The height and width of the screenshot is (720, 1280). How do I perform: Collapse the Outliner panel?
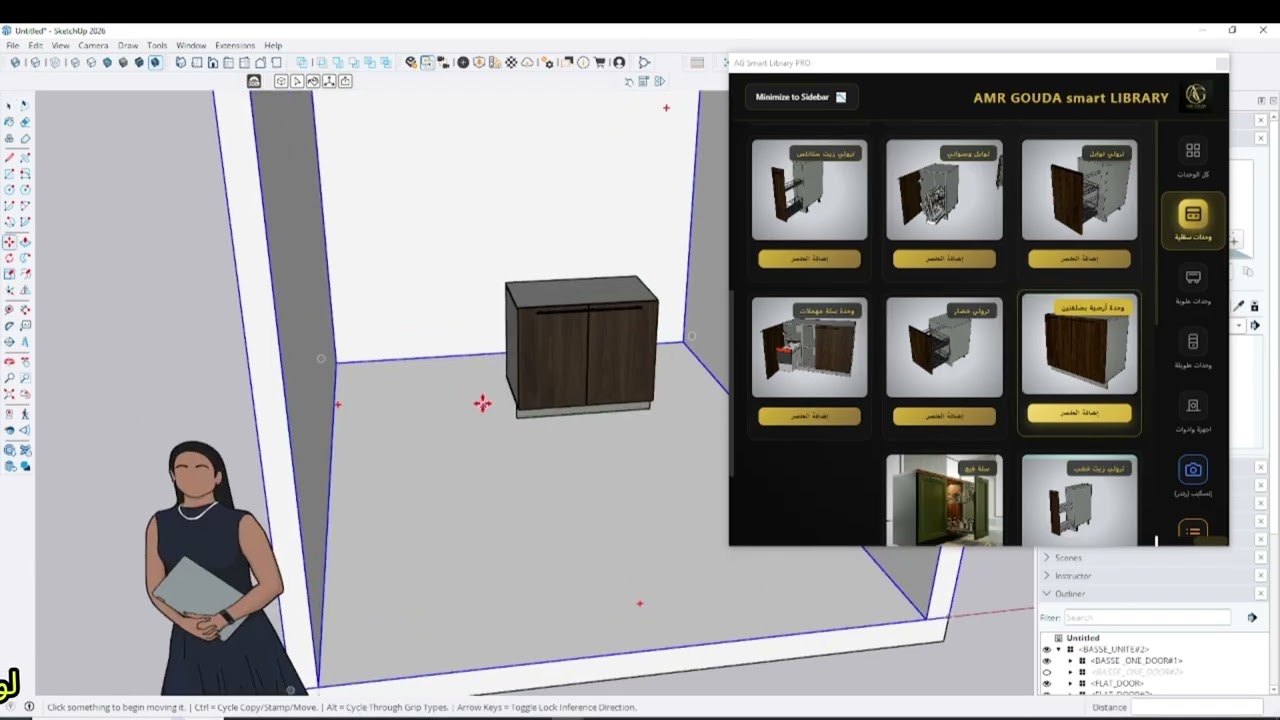[x=1047, y=594]
